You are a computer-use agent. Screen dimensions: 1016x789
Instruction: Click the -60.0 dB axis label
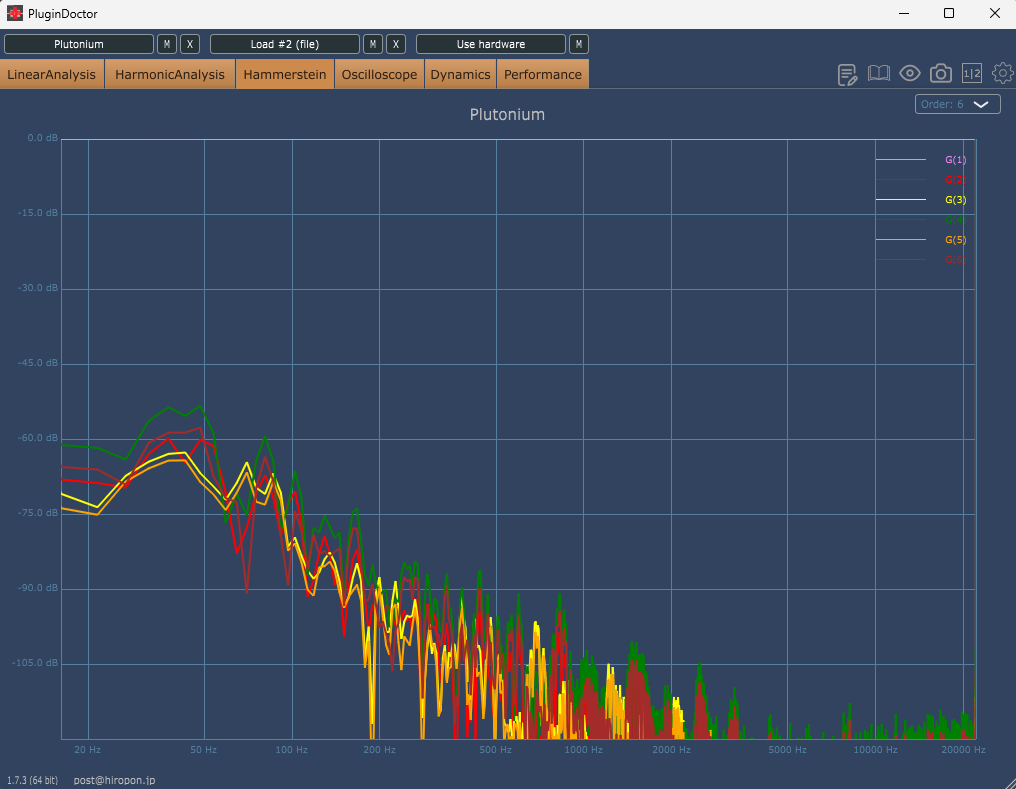coord(38,438)
